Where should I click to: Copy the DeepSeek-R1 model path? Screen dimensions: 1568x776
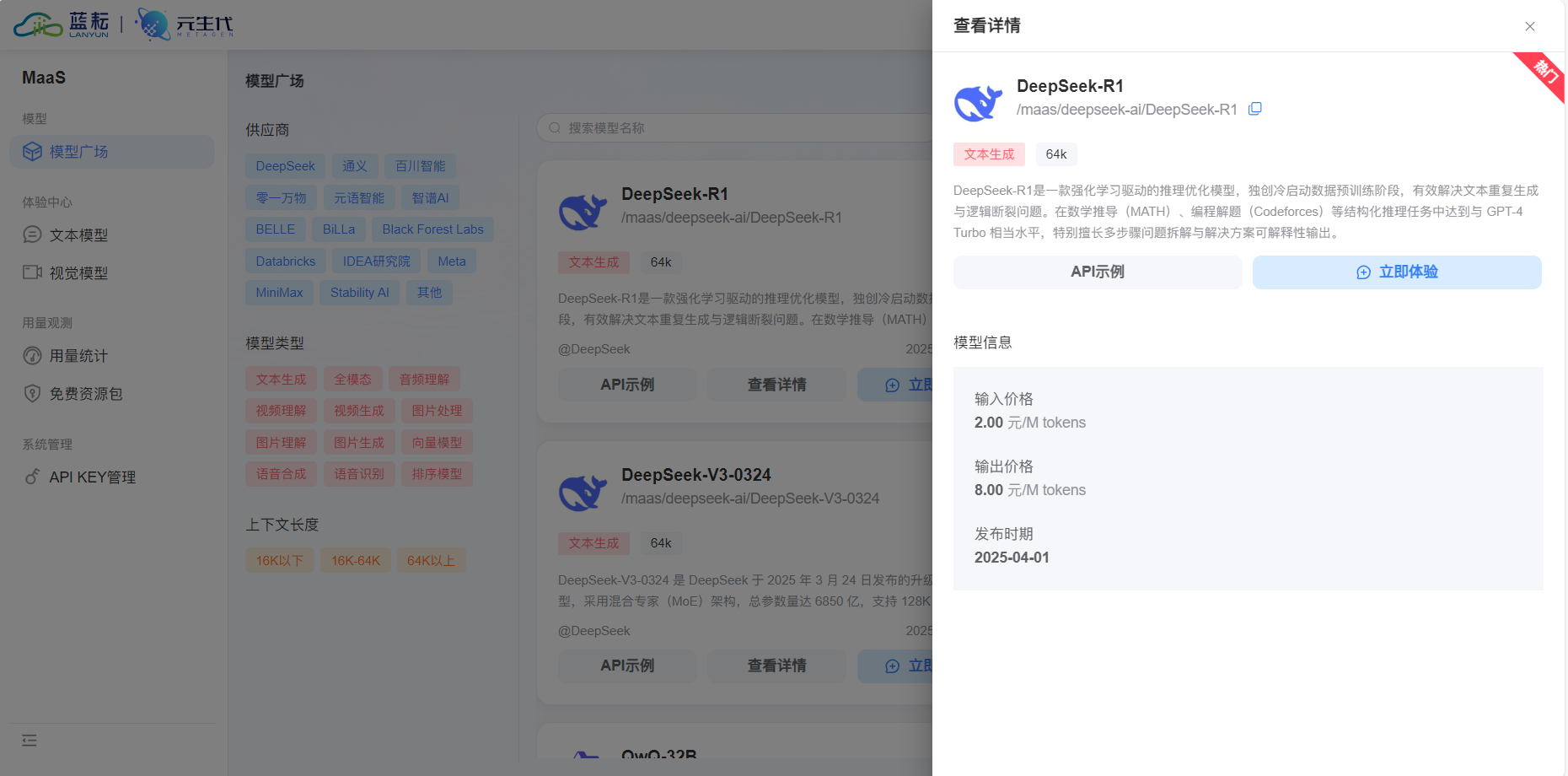1254,109
